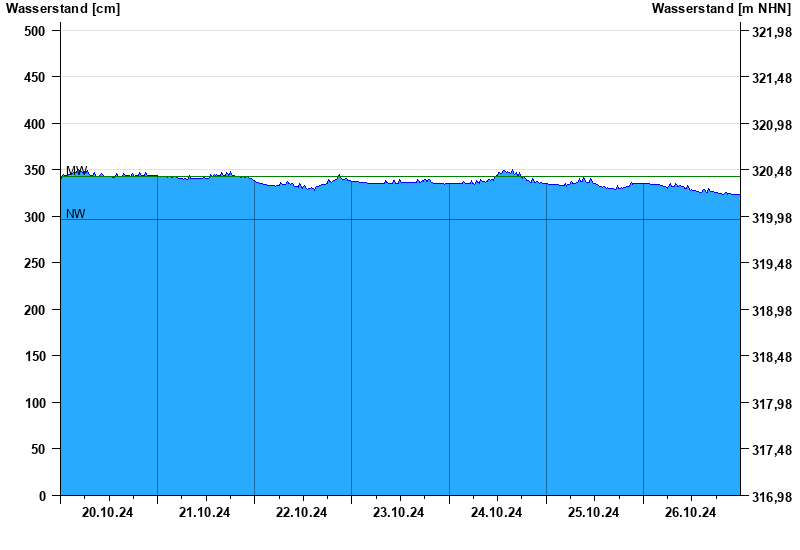Click the MW mean water level label
This screenshot has width=800, height=550.
tap(76, 171)
